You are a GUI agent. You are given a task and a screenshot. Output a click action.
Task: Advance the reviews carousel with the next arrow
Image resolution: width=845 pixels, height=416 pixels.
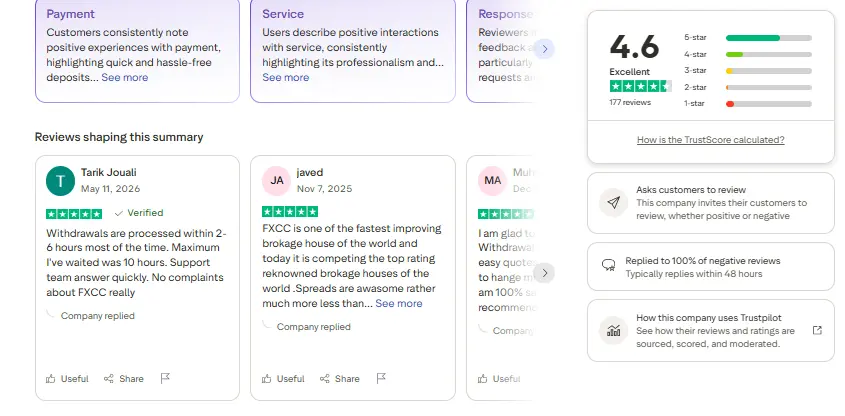[544, 273]
